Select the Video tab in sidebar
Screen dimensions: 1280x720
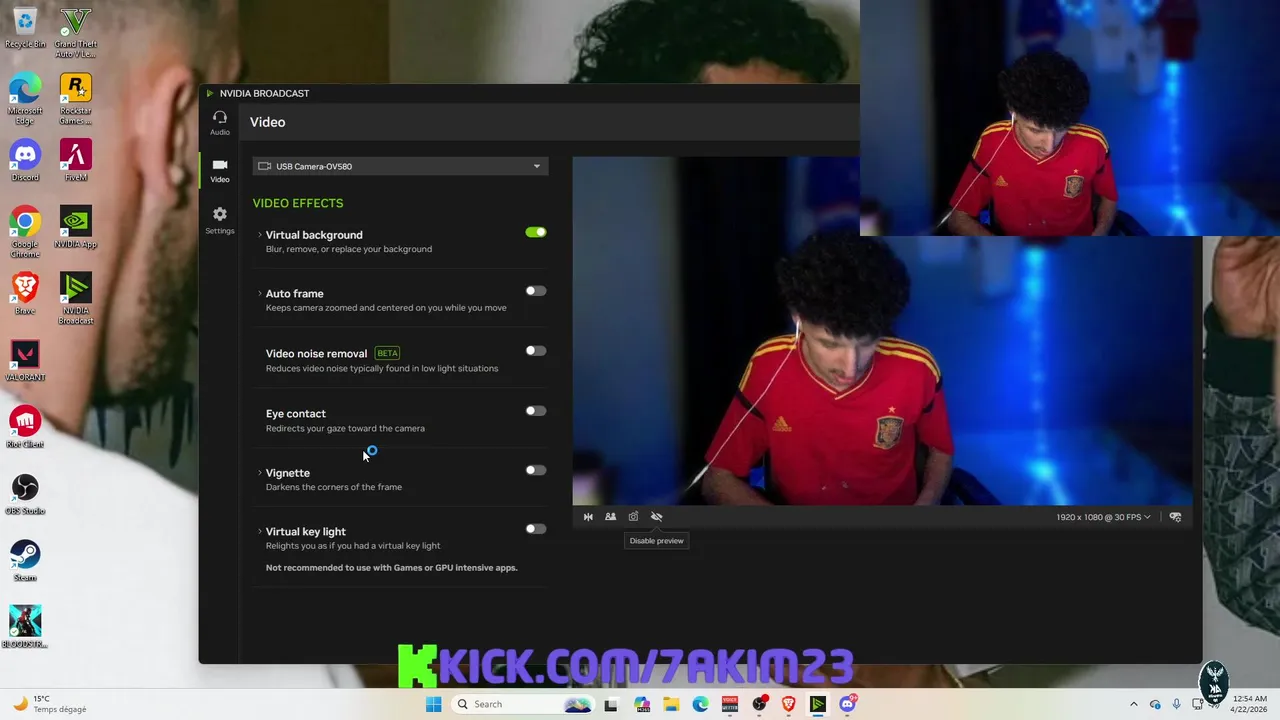click(220, 171)
